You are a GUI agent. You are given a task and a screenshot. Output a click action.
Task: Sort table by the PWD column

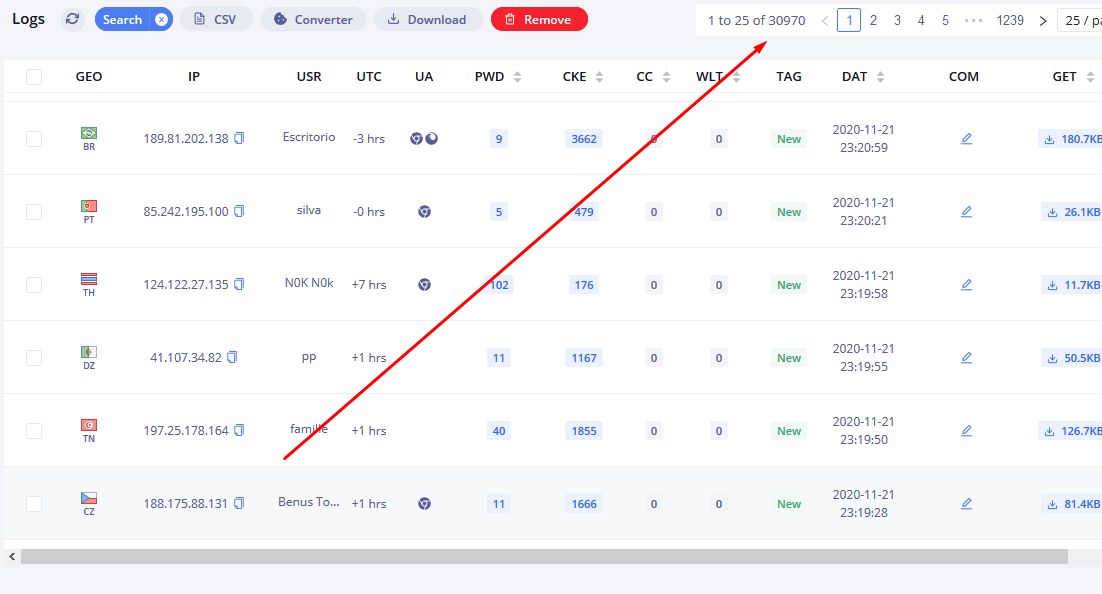[517, 77]
